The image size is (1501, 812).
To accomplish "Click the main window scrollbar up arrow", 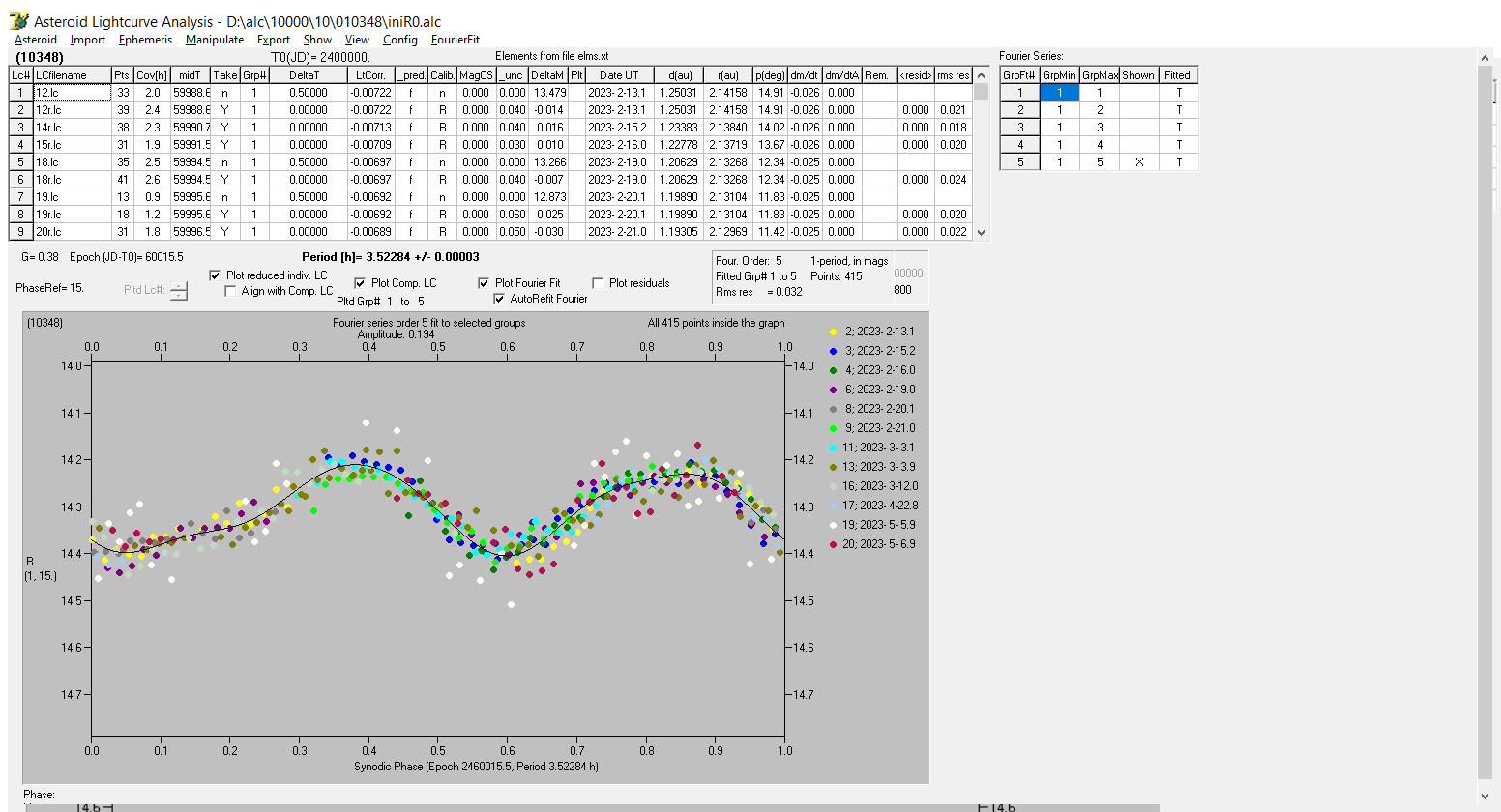I will pos(1486,58).
